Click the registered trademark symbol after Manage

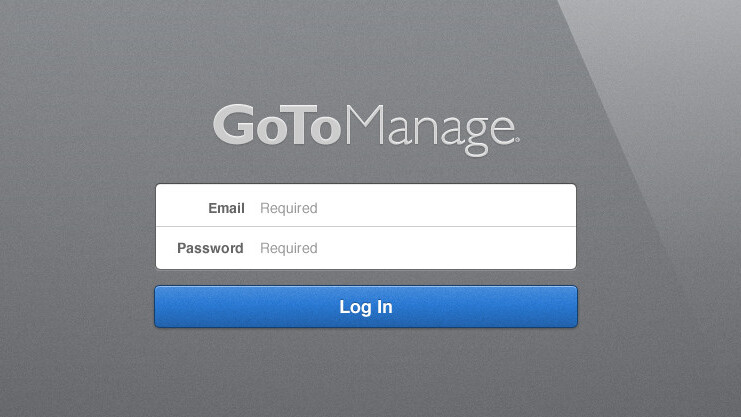(517, 139)
